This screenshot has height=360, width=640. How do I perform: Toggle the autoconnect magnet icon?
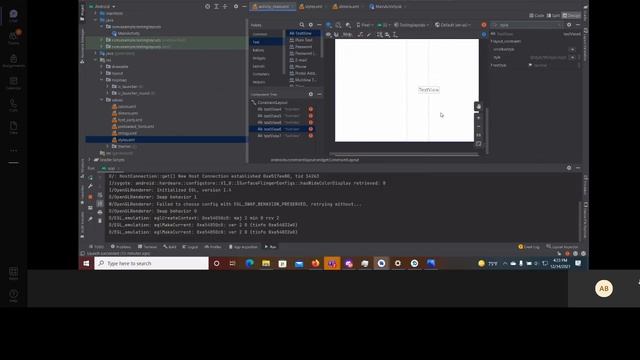pos(336,35)
